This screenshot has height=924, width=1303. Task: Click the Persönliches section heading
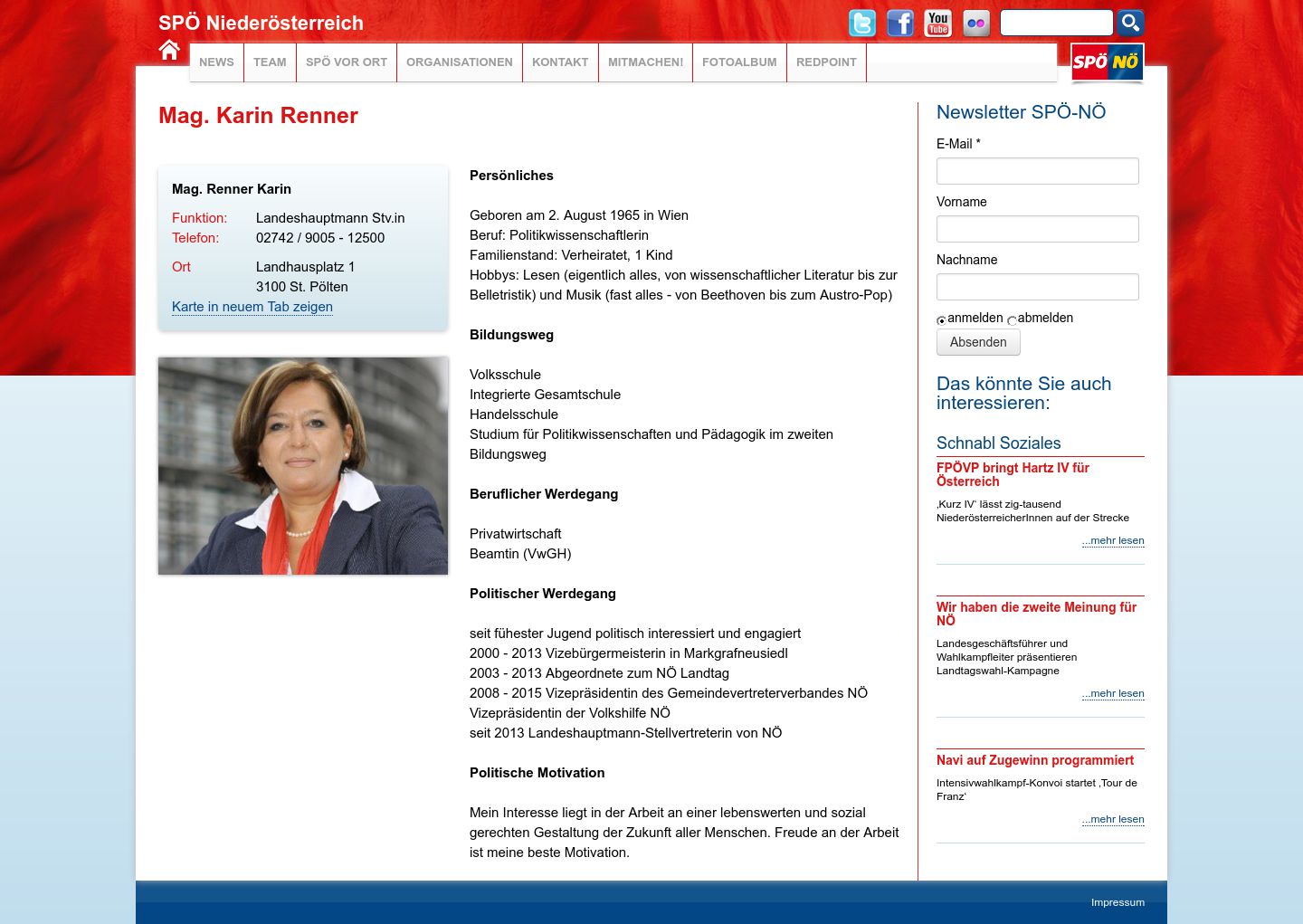pos(511,176)
